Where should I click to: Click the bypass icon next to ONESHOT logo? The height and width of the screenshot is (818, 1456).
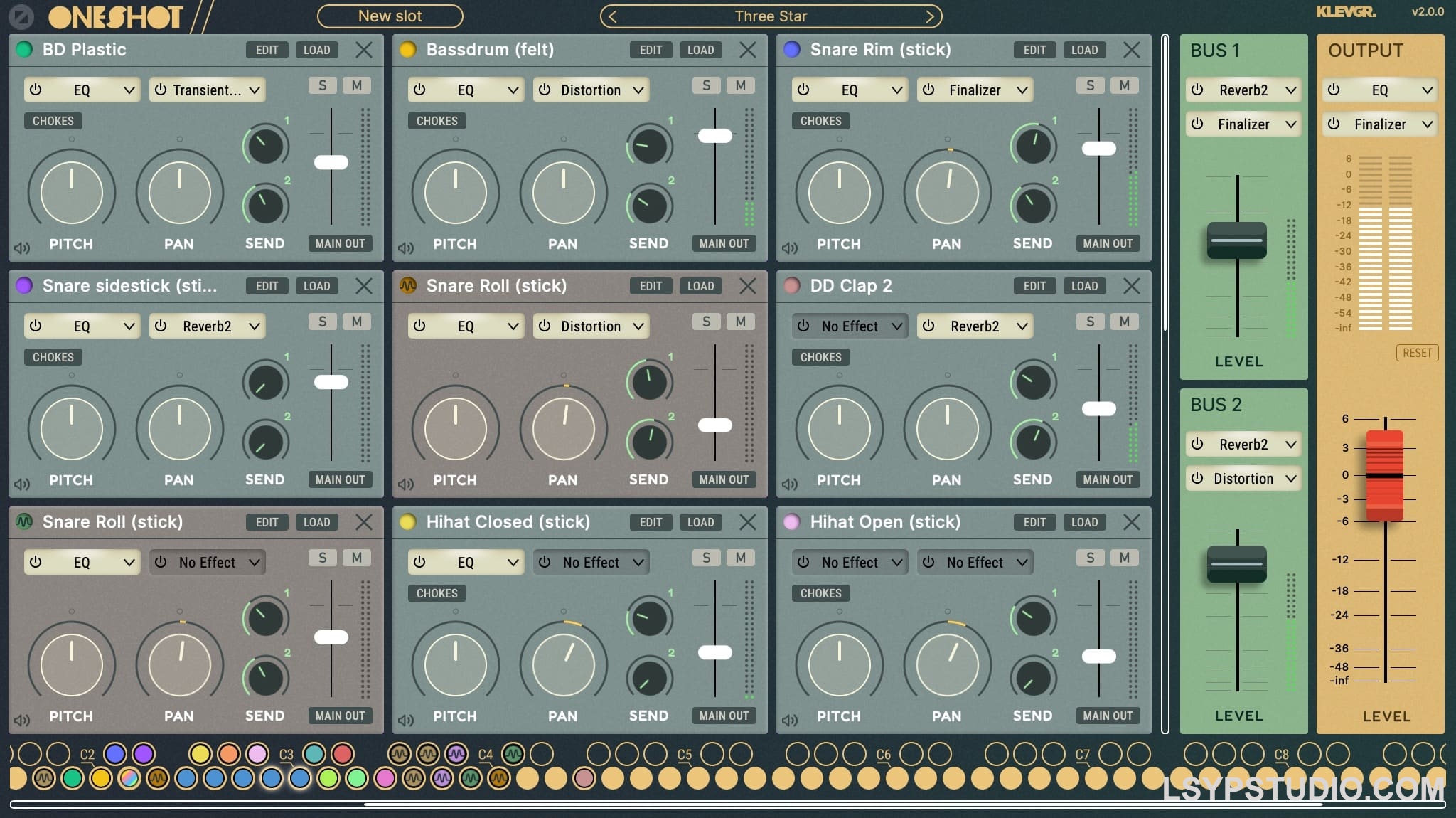[x=21, y=16]
